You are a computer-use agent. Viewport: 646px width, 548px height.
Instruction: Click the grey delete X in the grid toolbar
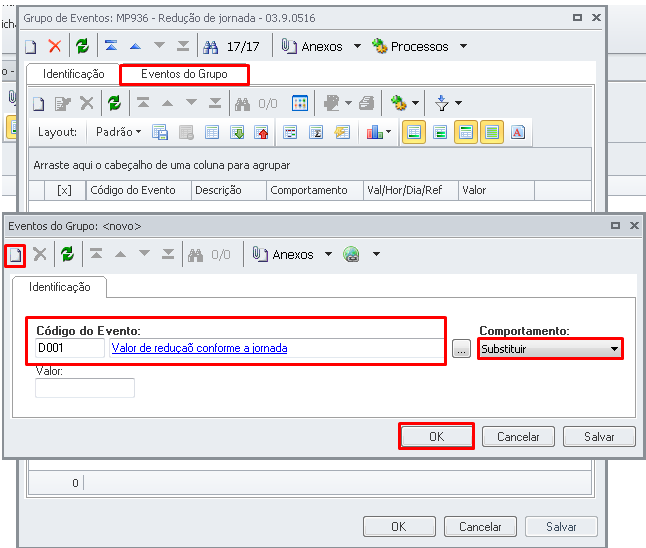click(87, 103)
